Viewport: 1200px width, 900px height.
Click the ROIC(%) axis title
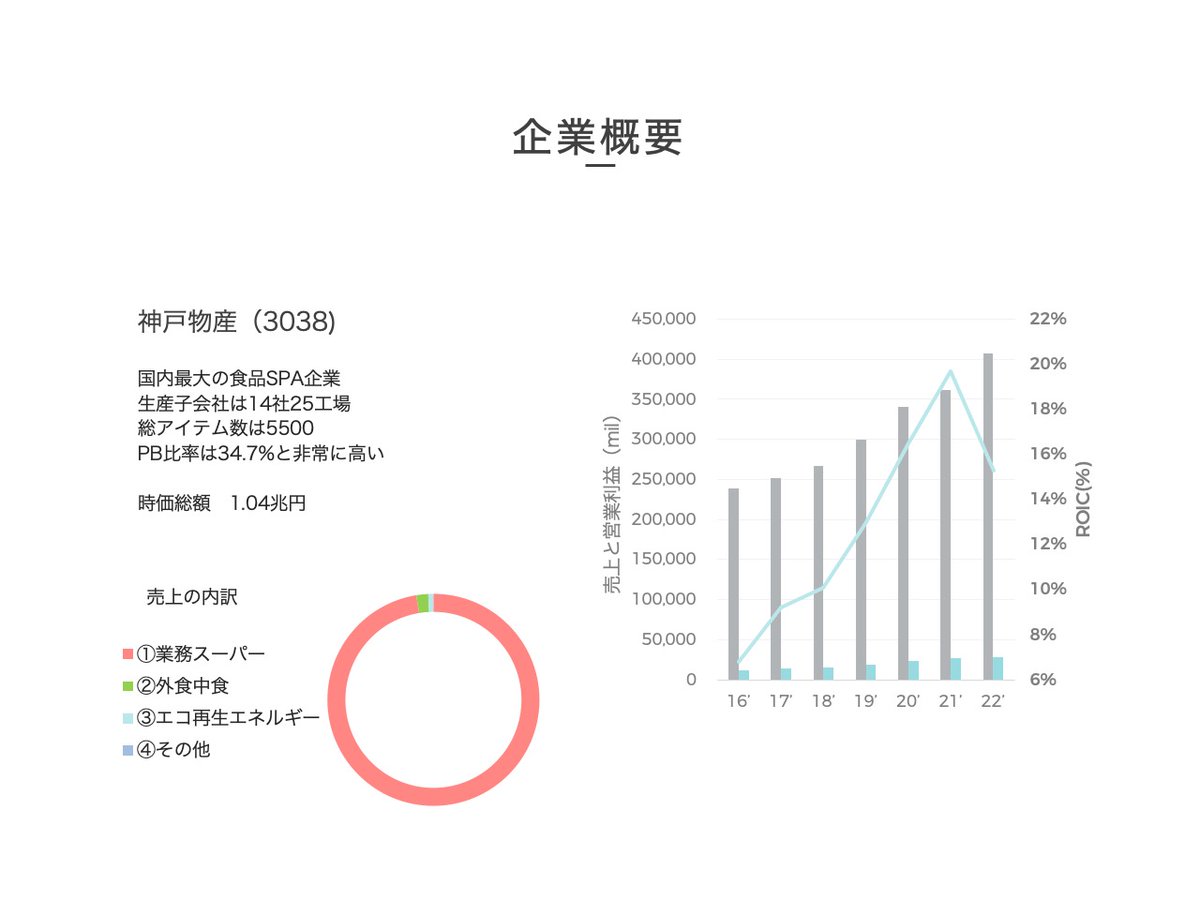pyautogui.click(x=1084, y=499)
